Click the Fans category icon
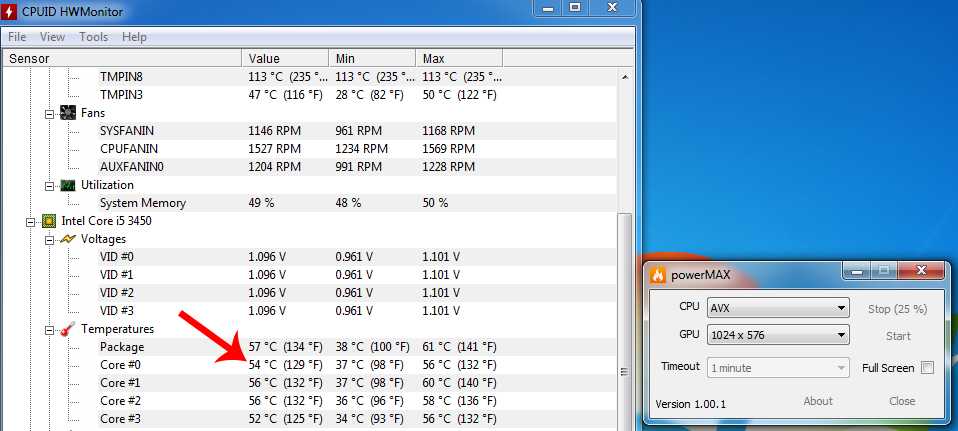 [x=68, y=113]
